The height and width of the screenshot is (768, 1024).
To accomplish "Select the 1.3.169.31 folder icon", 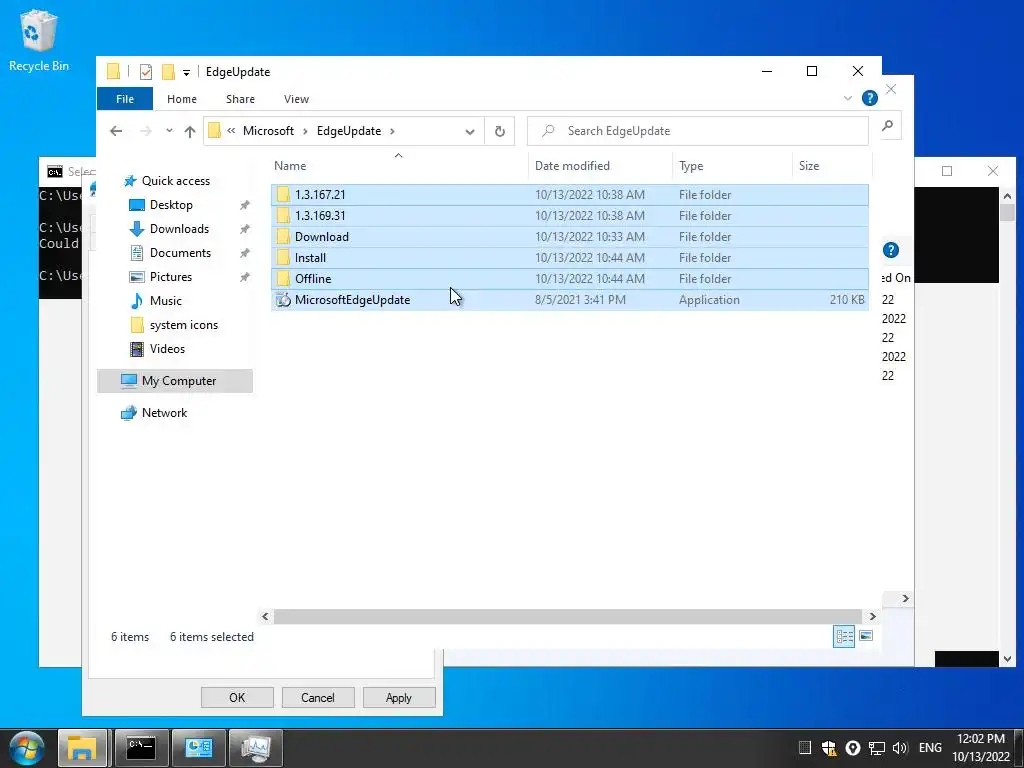I will 283,216.
